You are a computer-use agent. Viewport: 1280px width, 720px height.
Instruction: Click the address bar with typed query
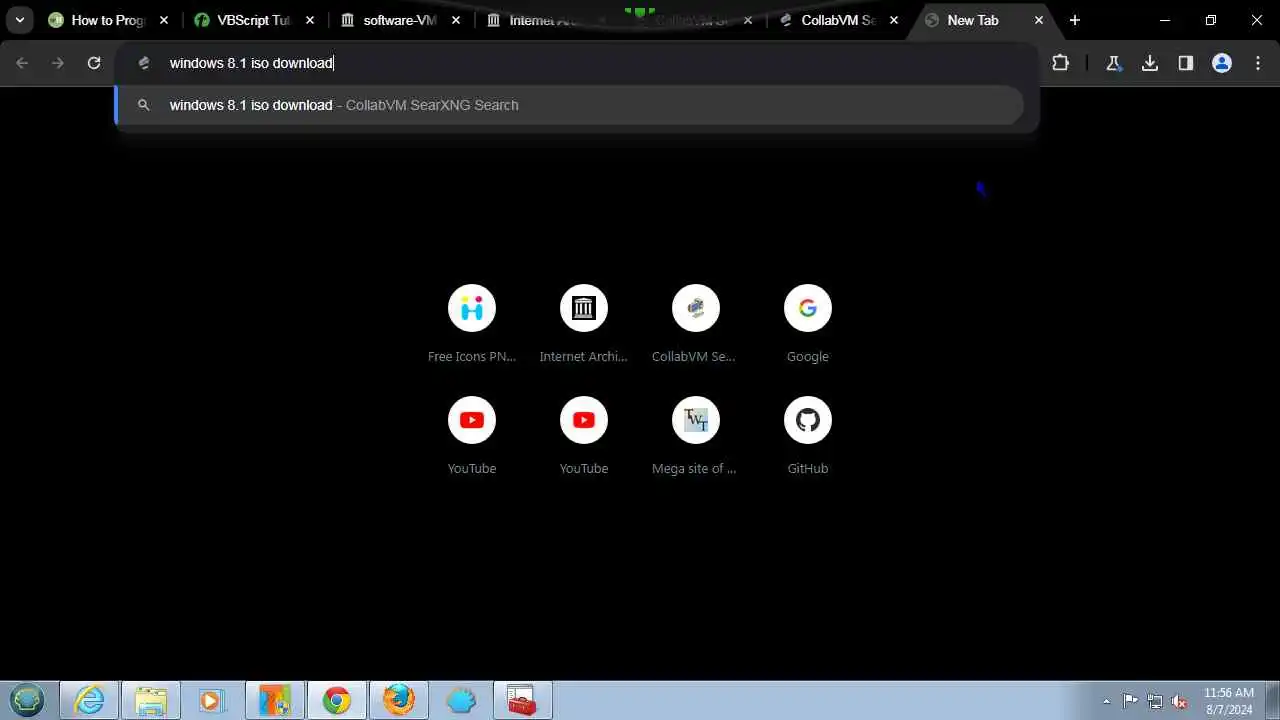(x=577, y=63)
